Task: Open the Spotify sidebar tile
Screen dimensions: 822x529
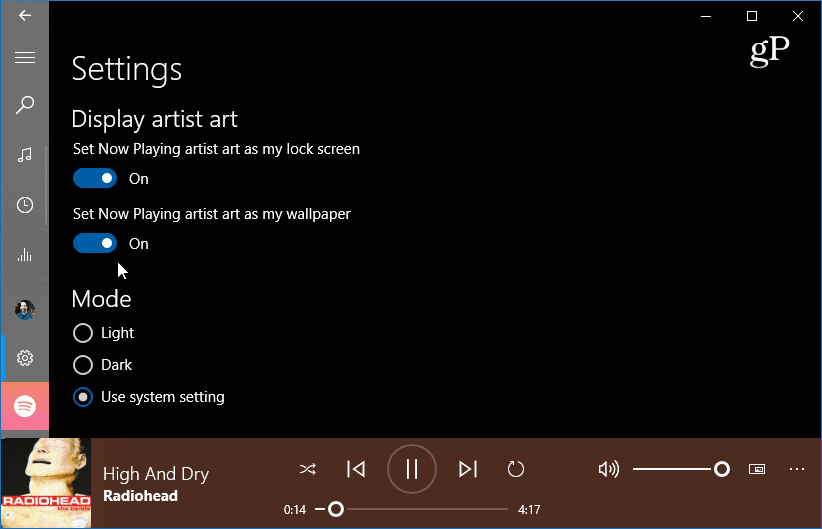Action: tap(25, 406)
